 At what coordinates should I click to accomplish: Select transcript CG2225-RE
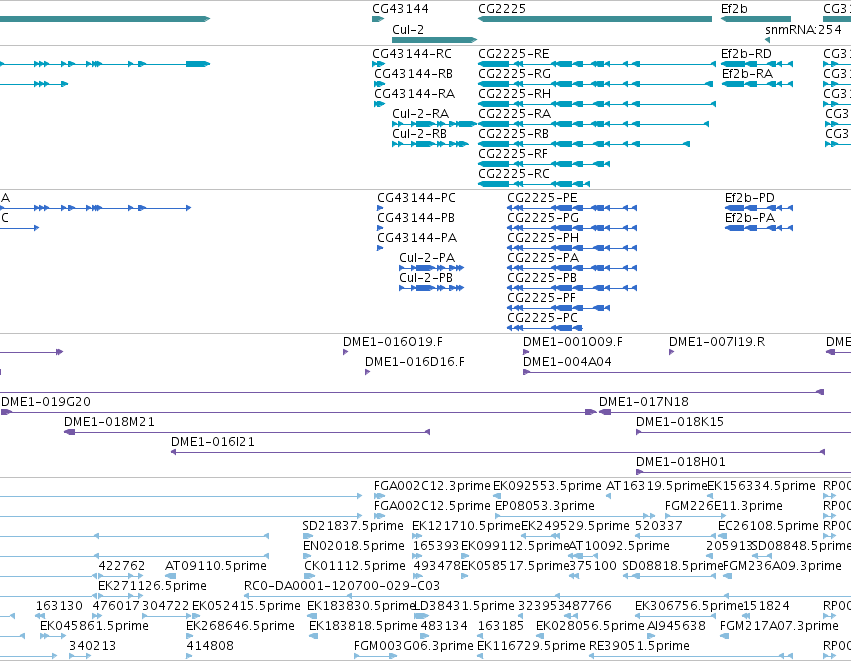click(513, 54)
